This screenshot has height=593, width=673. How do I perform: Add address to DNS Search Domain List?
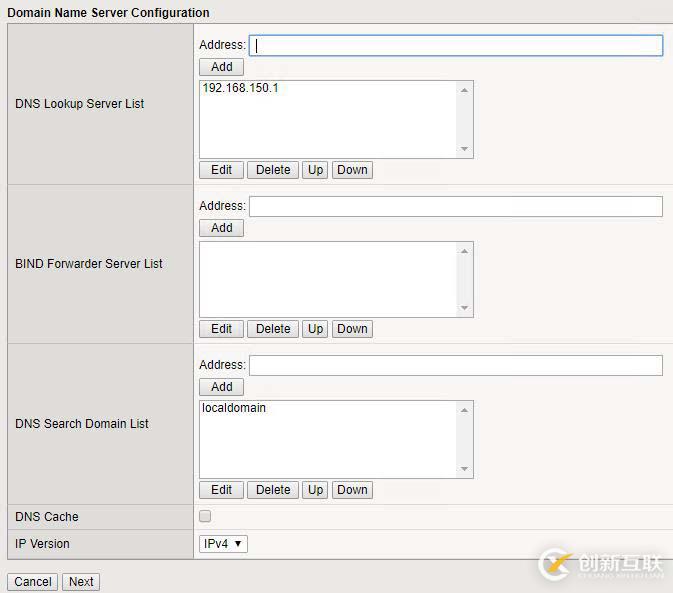coord(221,387)
